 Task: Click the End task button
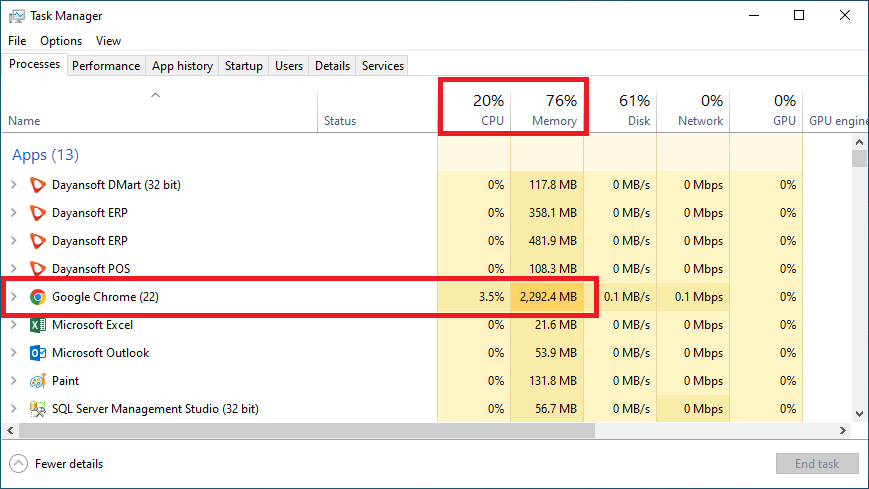[817, 463]
